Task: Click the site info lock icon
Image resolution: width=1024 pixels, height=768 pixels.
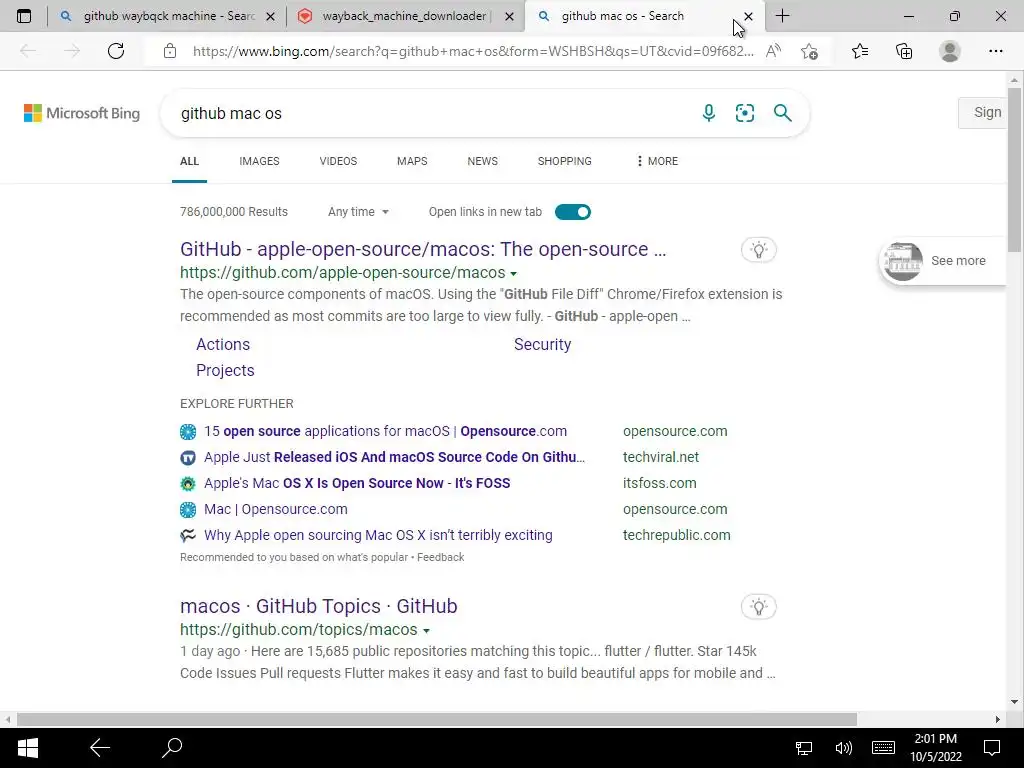Action: tap(170, 51)
